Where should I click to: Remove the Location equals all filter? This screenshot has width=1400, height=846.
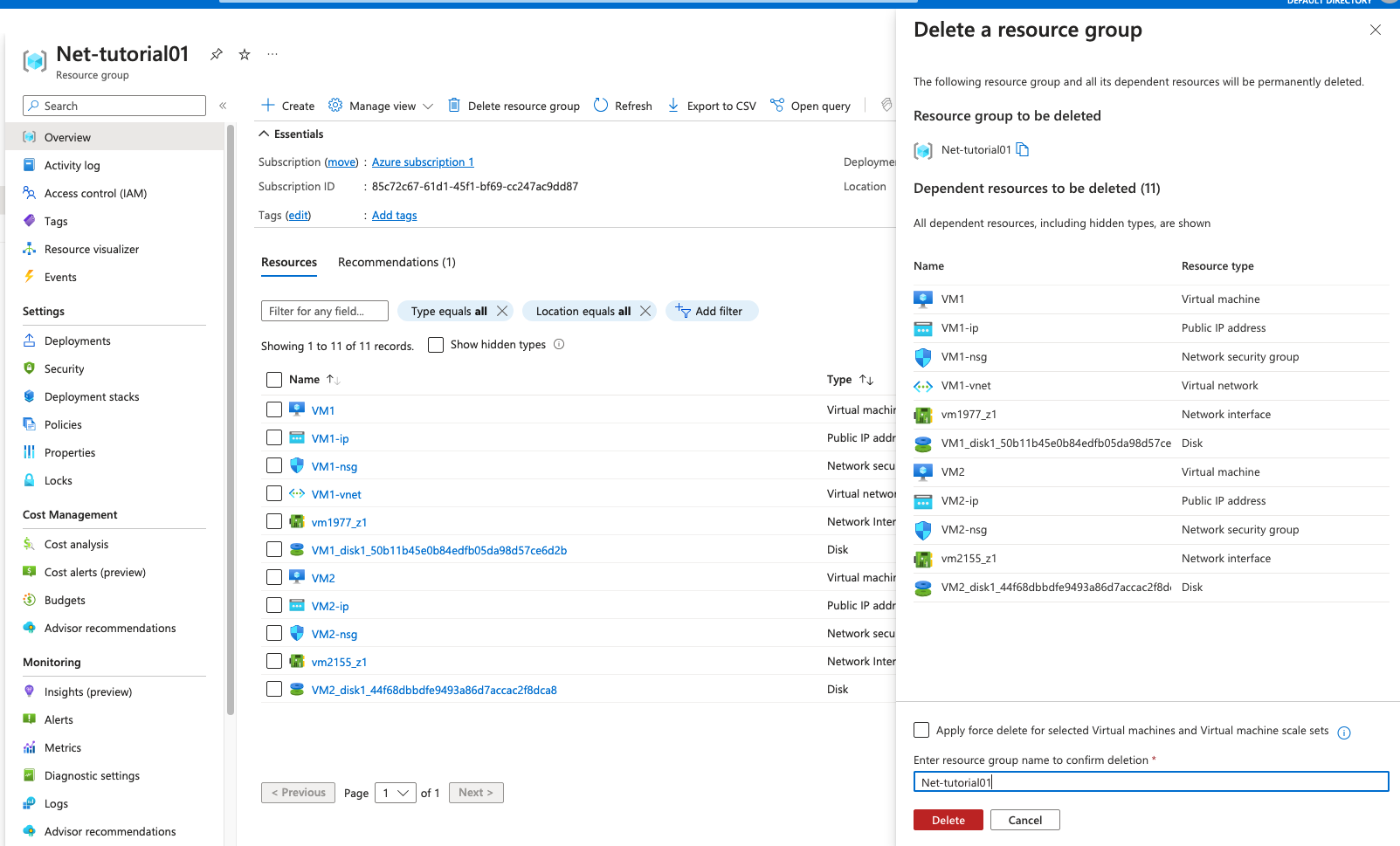[x=645, y=311]
